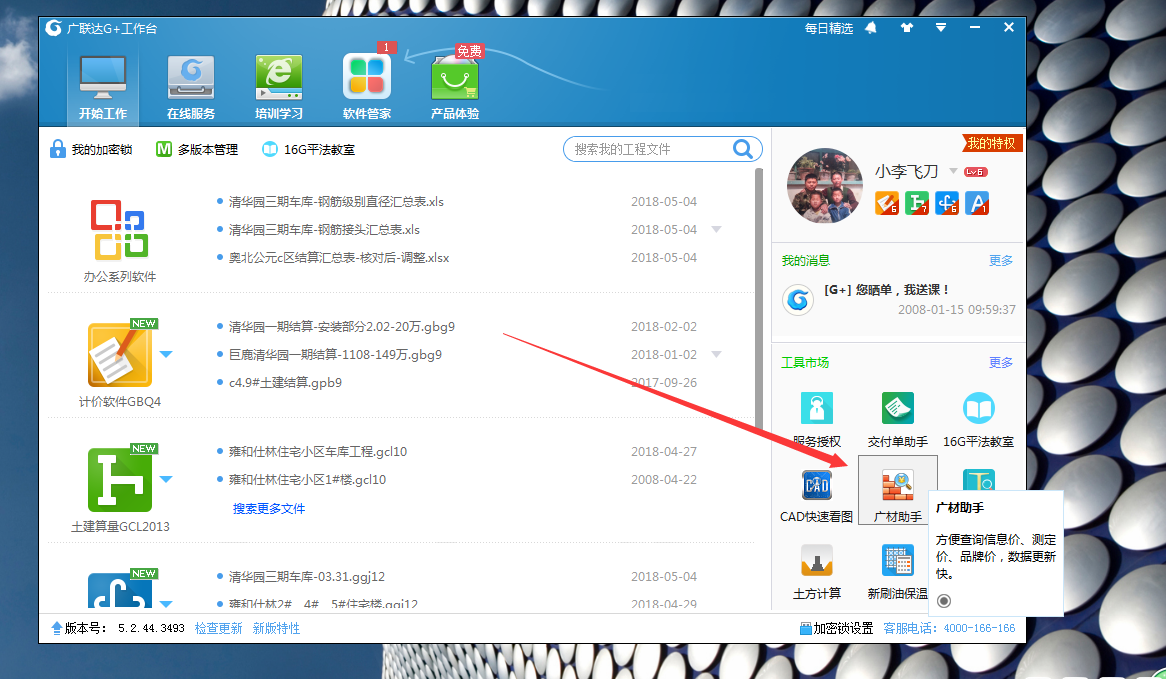The image size is (1166, 679).
Task: Open the 培训学习 tab
Action: pyautogui.click(x=279, y=87)
